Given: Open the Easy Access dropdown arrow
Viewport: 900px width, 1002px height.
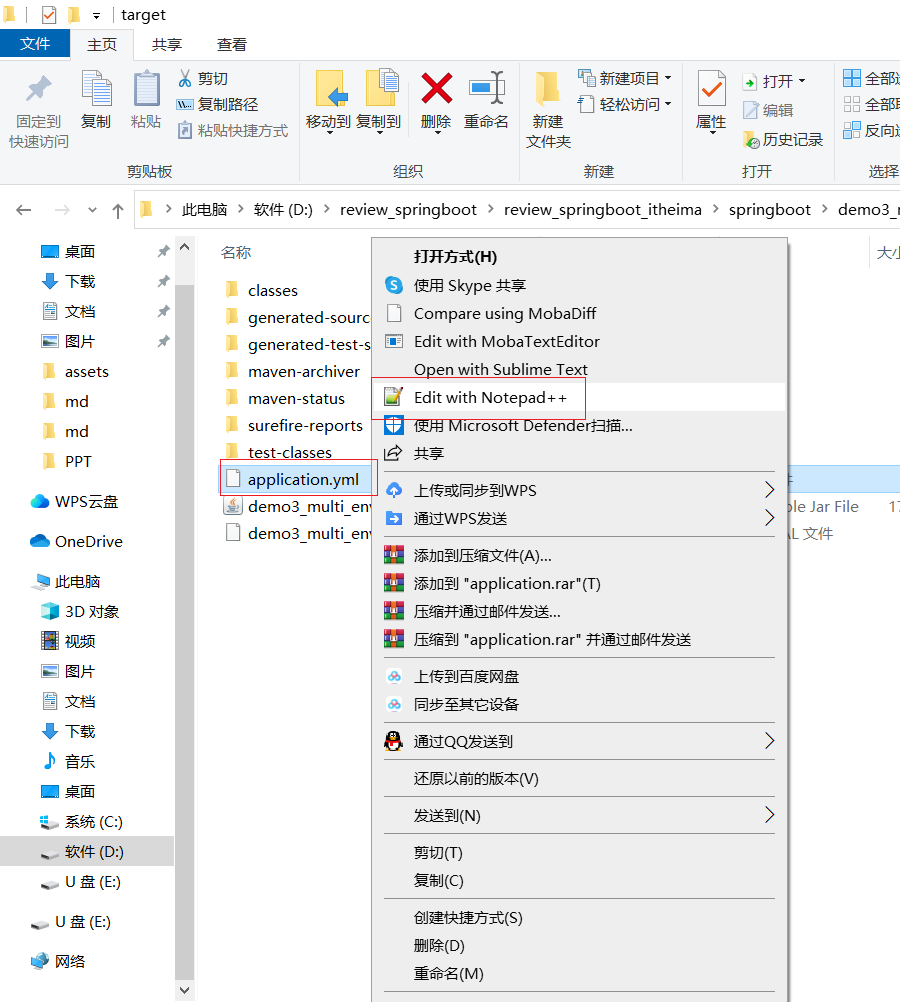Looking at the screenshot, I should 667,104.
